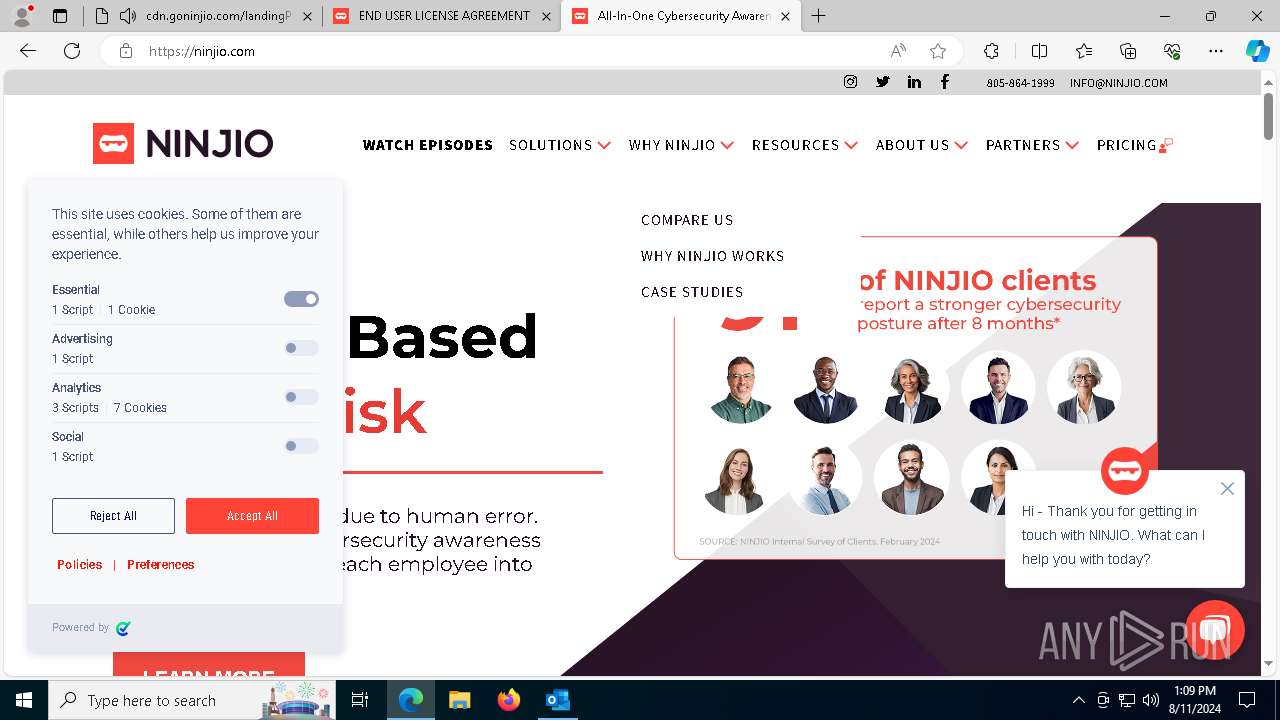Enable the Analytics cookies switch
The width and height of the screenshot is (1280, 720).
(301, 397)
